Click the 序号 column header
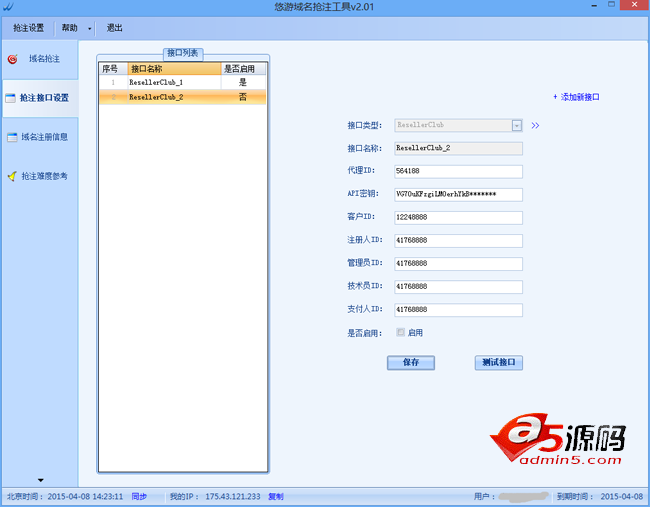650x507 pixels. click(x=113, y=69)
